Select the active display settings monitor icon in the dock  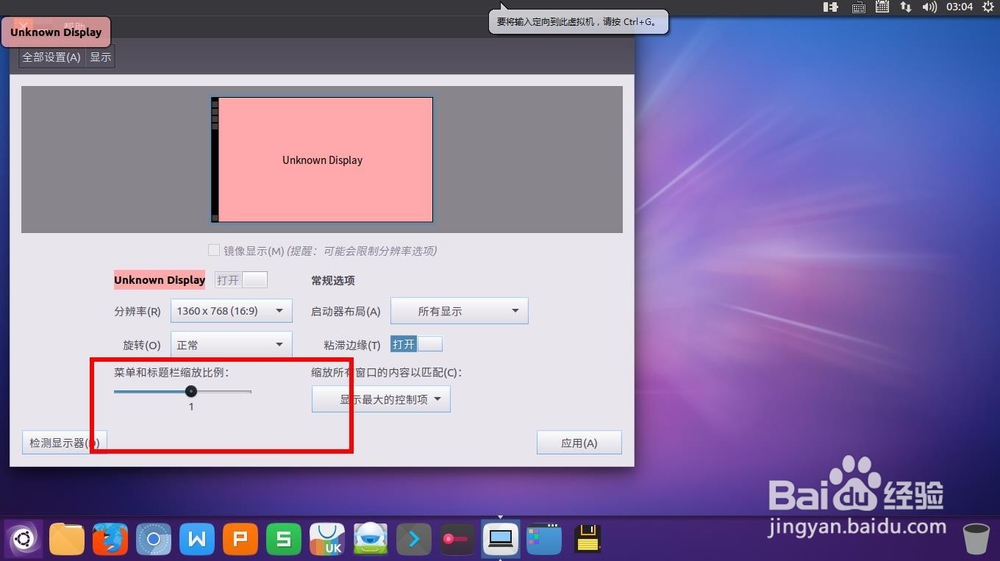500,539
